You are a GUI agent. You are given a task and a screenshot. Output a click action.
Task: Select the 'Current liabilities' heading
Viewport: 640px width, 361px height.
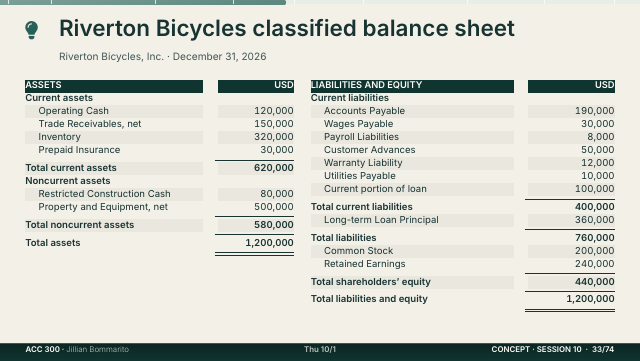coord(350,98)
